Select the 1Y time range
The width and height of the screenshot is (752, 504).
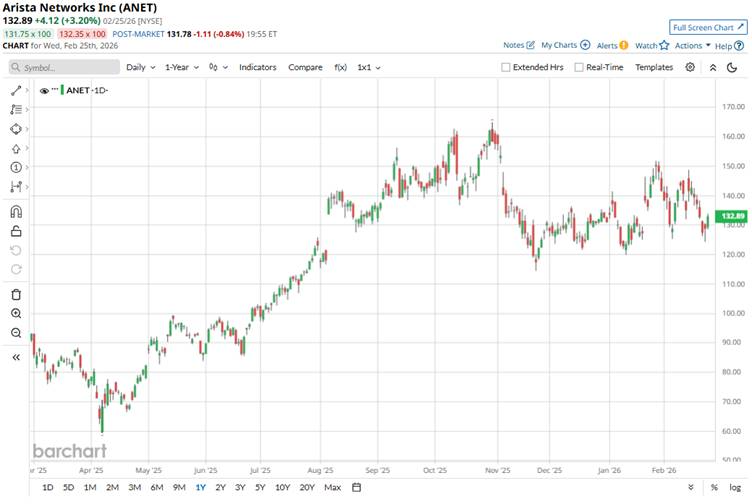pyautogui.click(x=200, y=488)
